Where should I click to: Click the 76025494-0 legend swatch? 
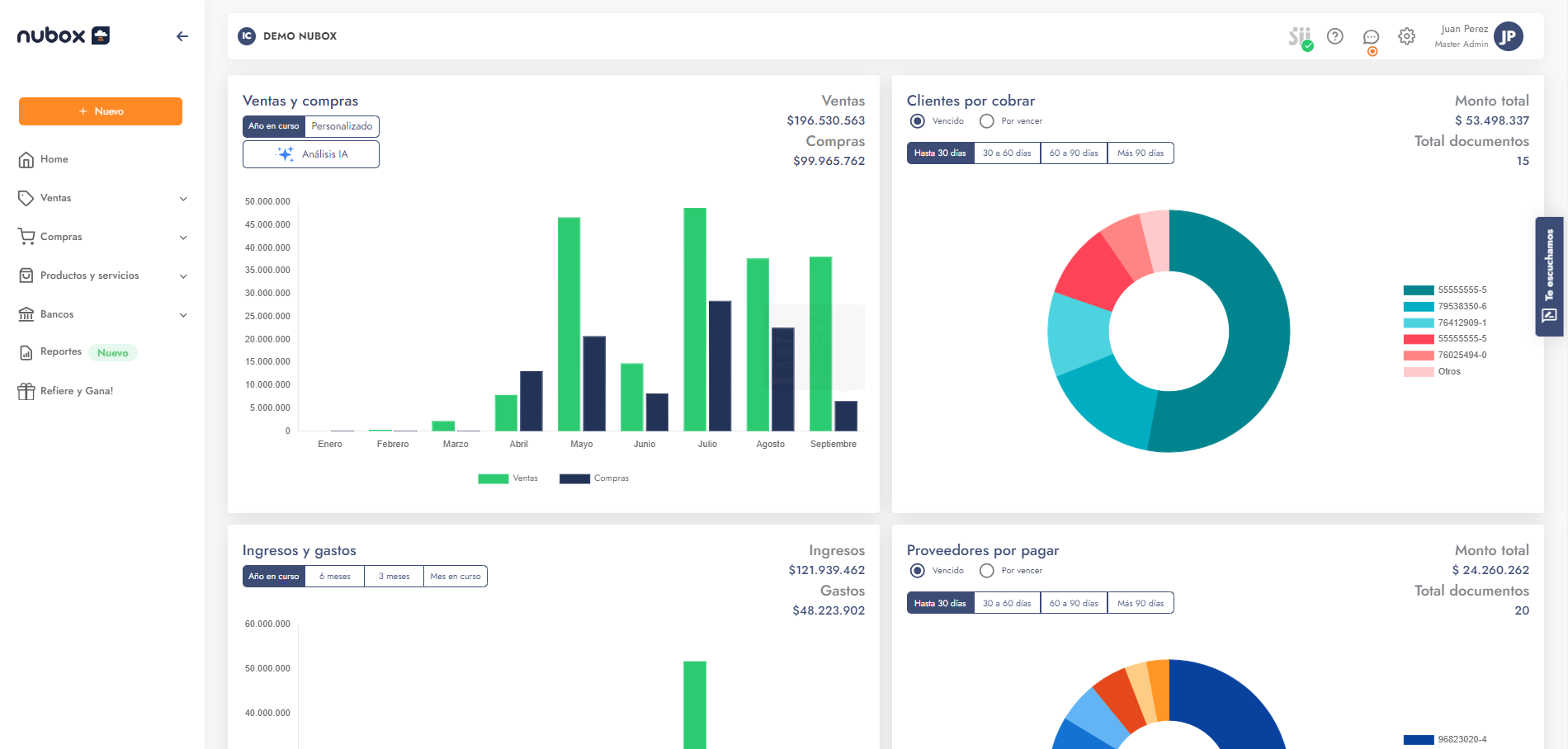click(1419, 356)
